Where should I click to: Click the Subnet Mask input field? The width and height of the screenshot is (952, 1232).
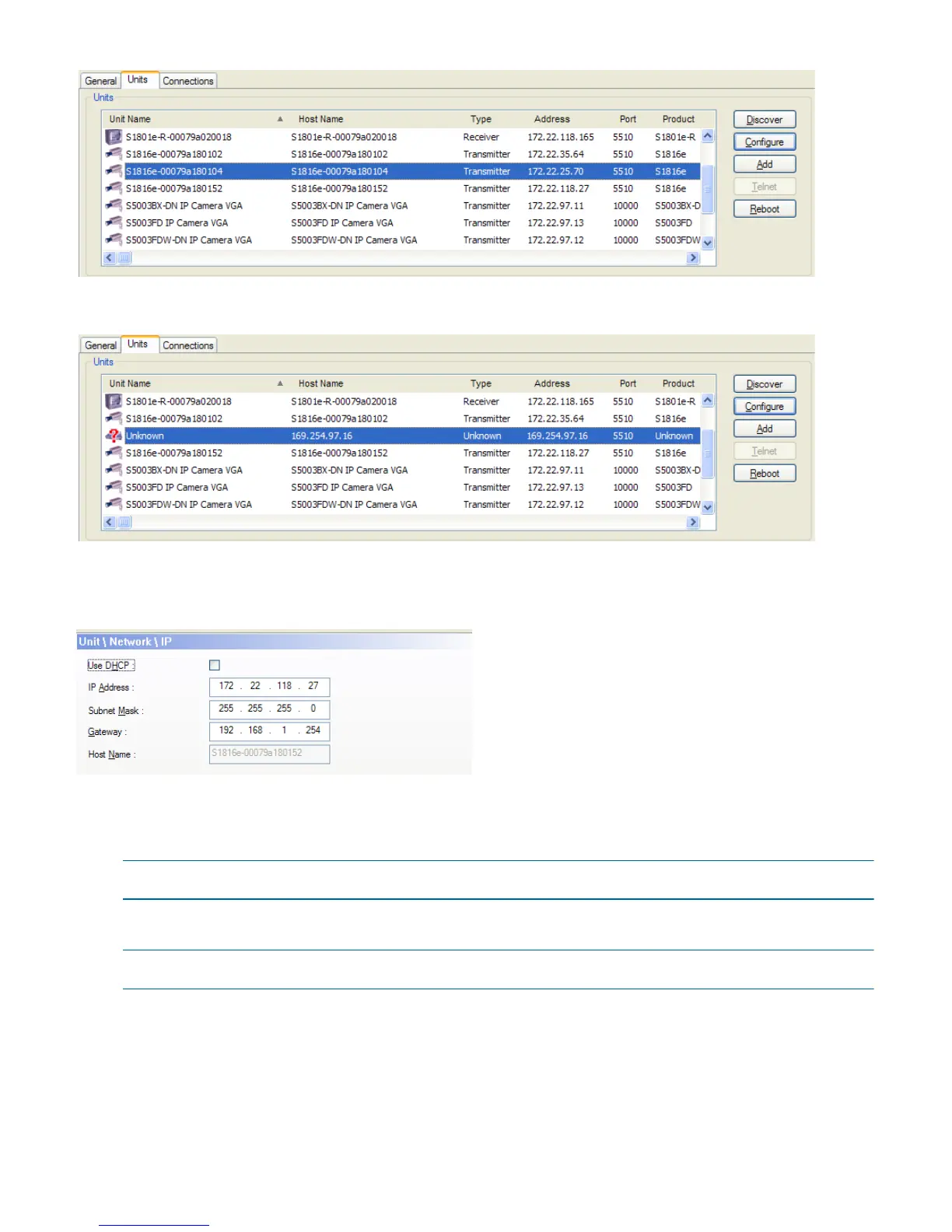coord(269,709)
